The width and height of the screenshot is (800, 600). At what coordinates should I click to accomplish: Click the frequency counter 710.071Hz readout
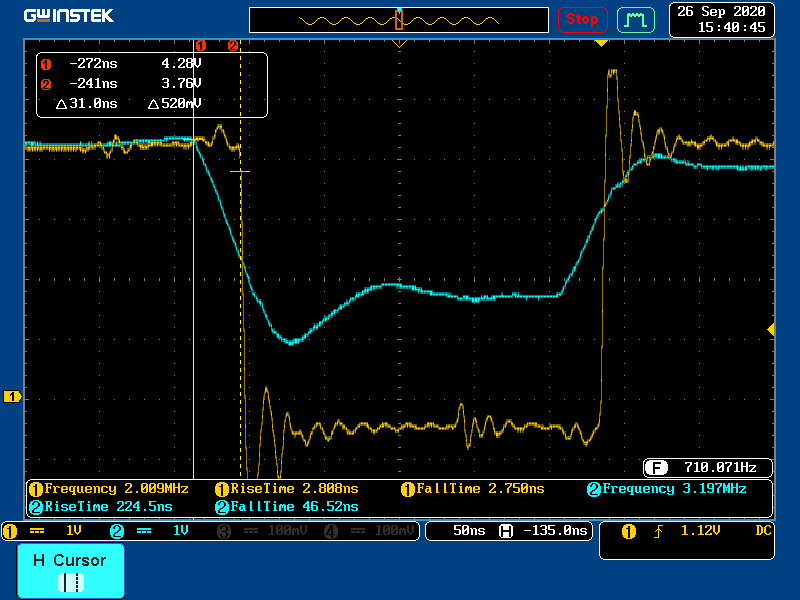click(709, 467)
